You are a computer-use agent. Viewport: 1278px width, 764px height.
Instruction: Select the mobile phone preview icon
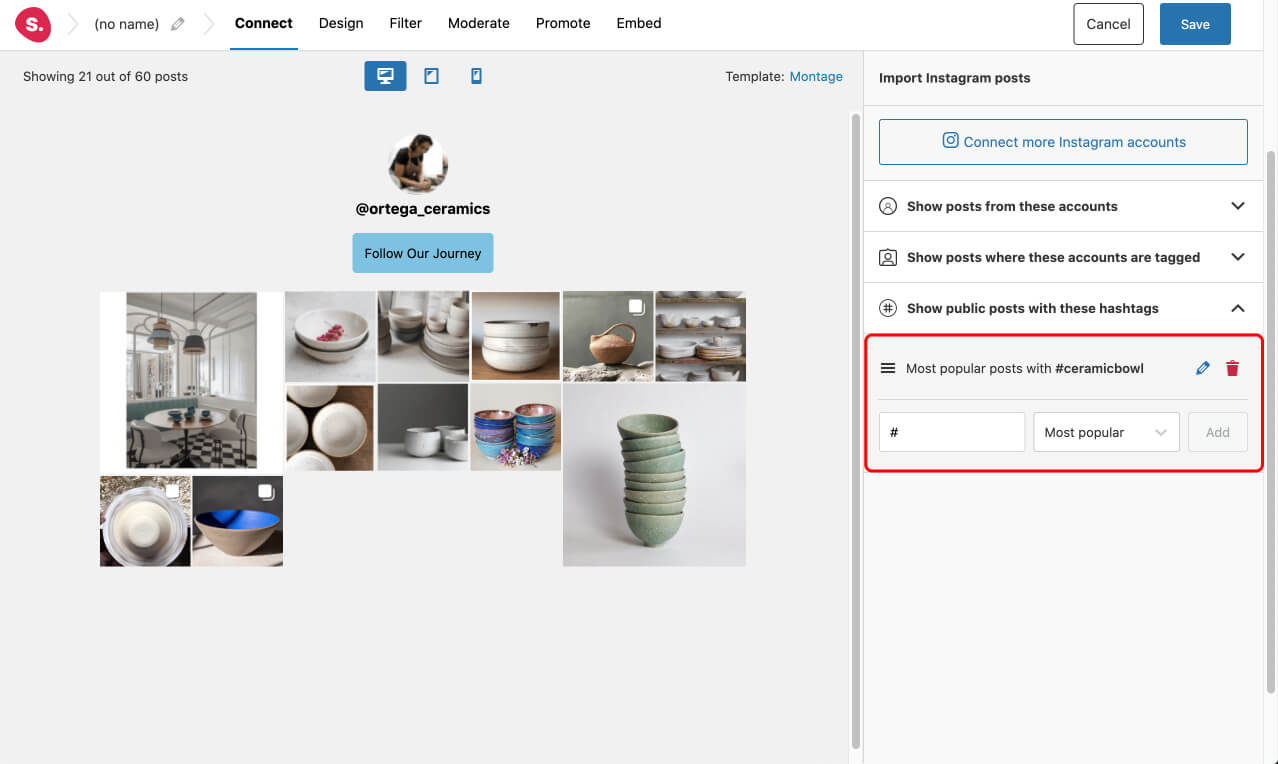pyautogui.click(x=476, y=76)
